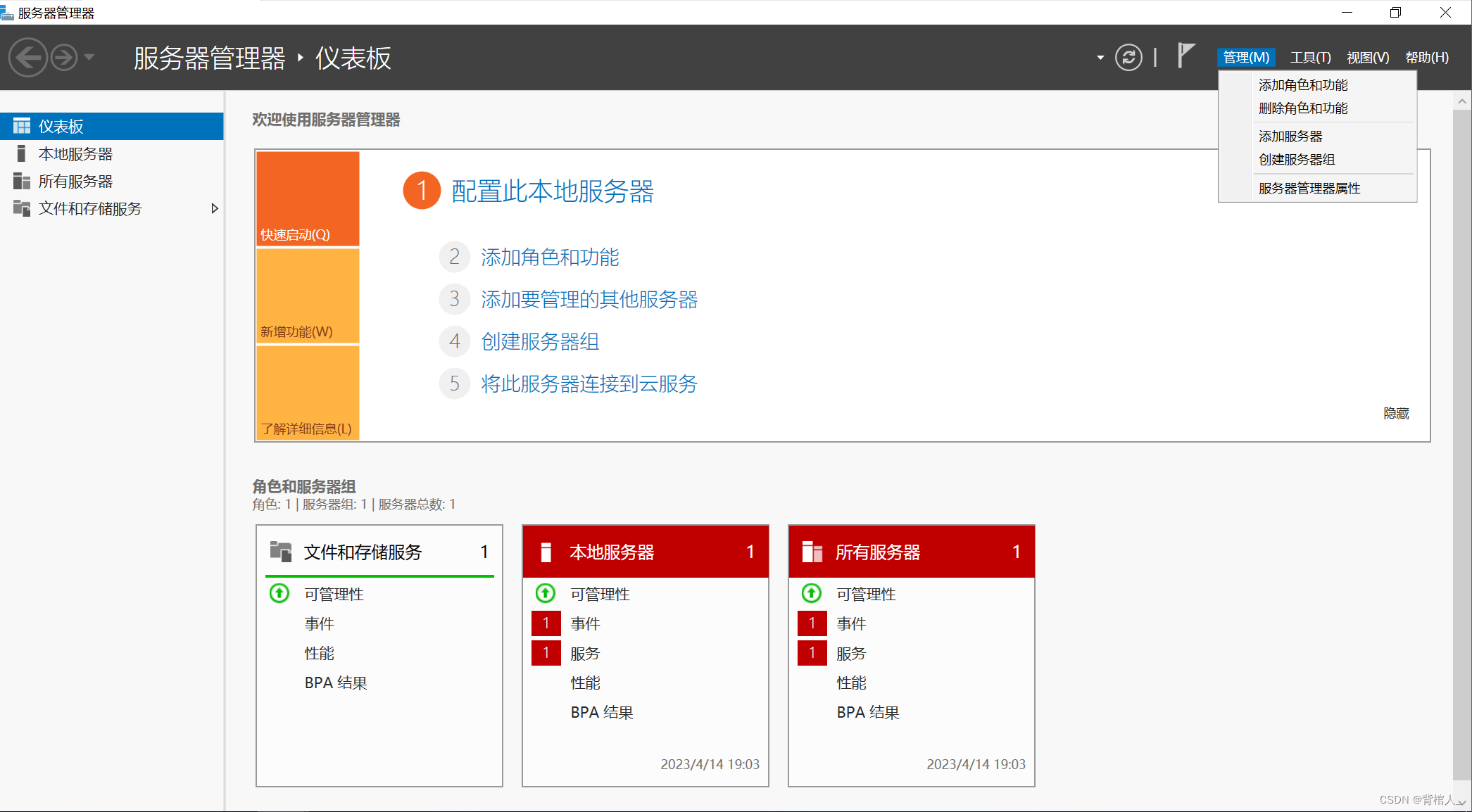The width and height of the screenshot is (1472, 812).
Task: Click the 添加角色和功能 welcome link
Action: coord(550,258)
